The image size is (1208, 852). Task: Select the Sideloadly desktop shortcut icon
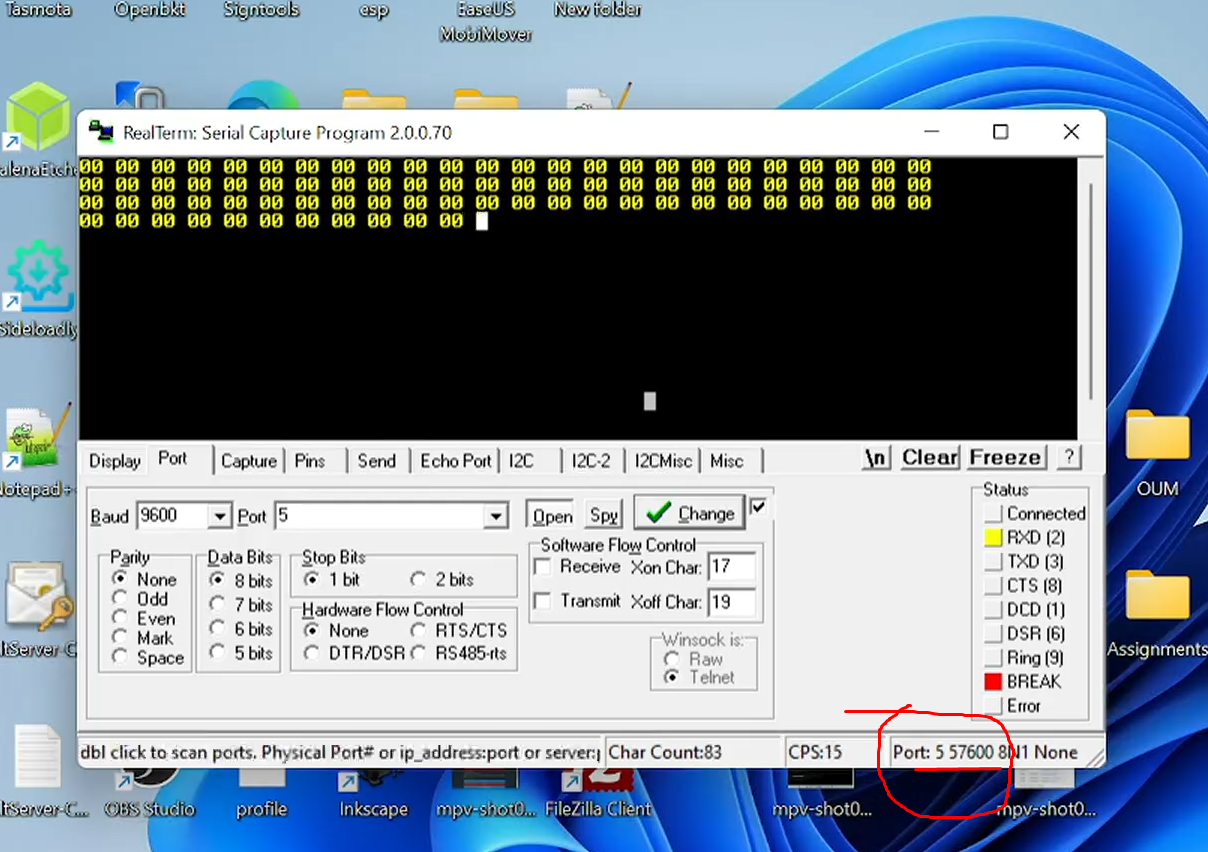pos(38,275)
